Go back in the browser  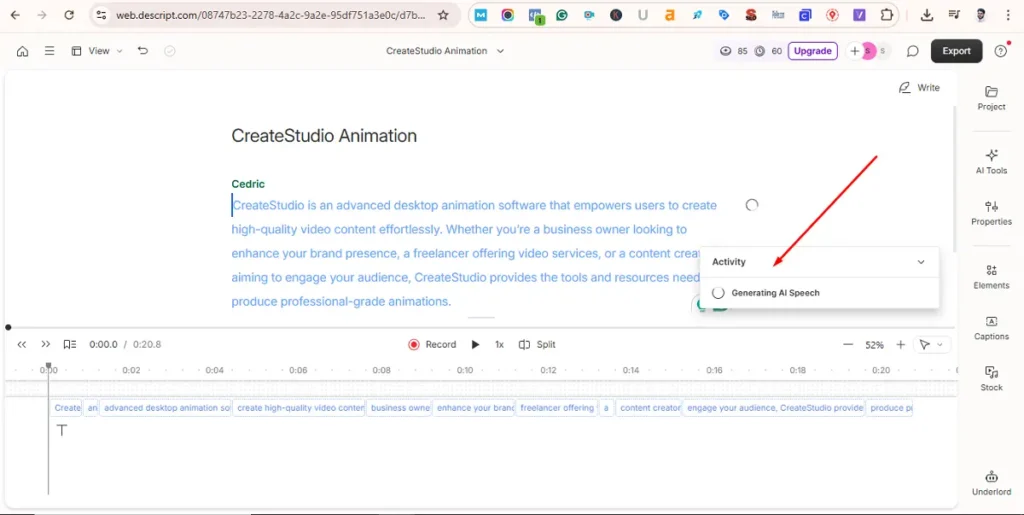pos(15,15)
